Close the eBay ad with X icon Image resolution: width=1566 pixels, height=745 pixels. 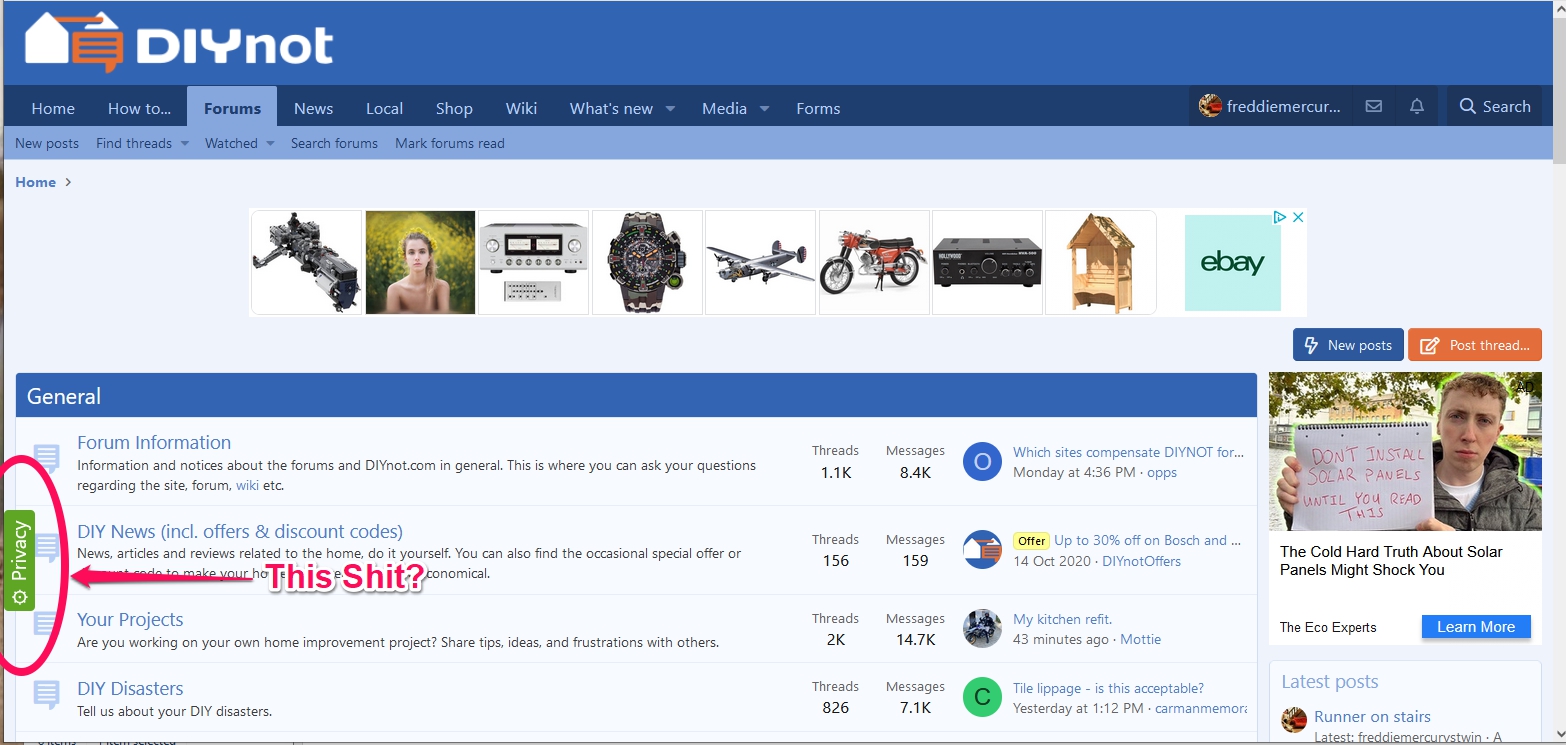pyautogui.click(x=1298, y=217)
